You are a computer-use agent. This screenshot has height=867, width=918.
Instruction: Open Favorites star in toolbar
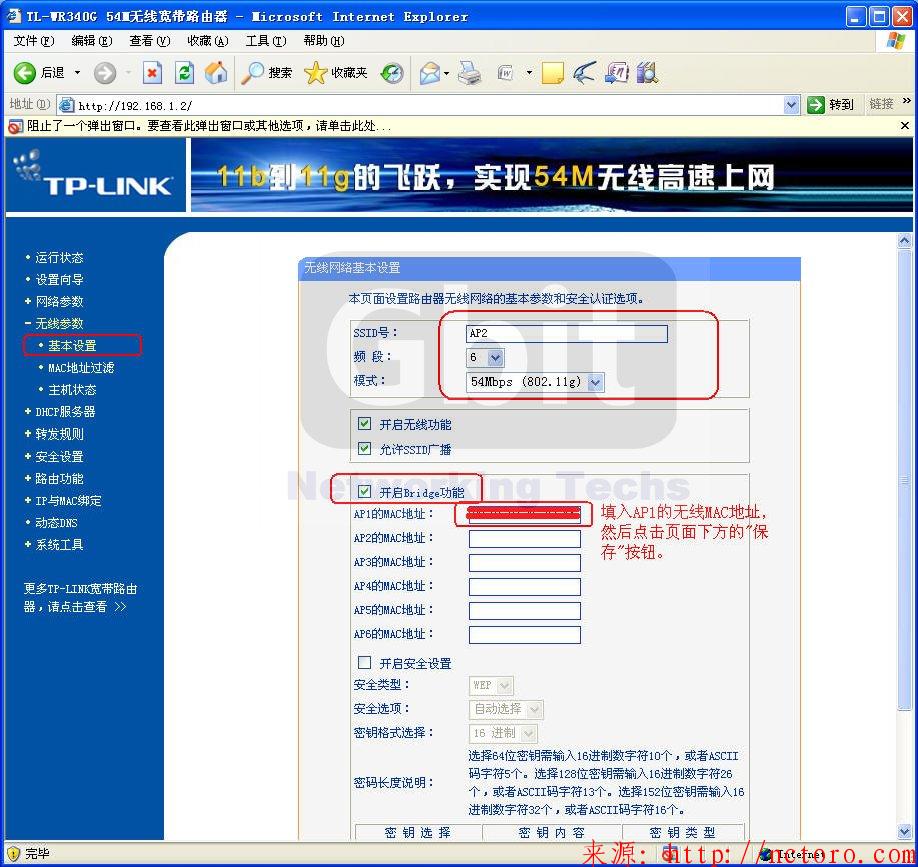[315, 73]
